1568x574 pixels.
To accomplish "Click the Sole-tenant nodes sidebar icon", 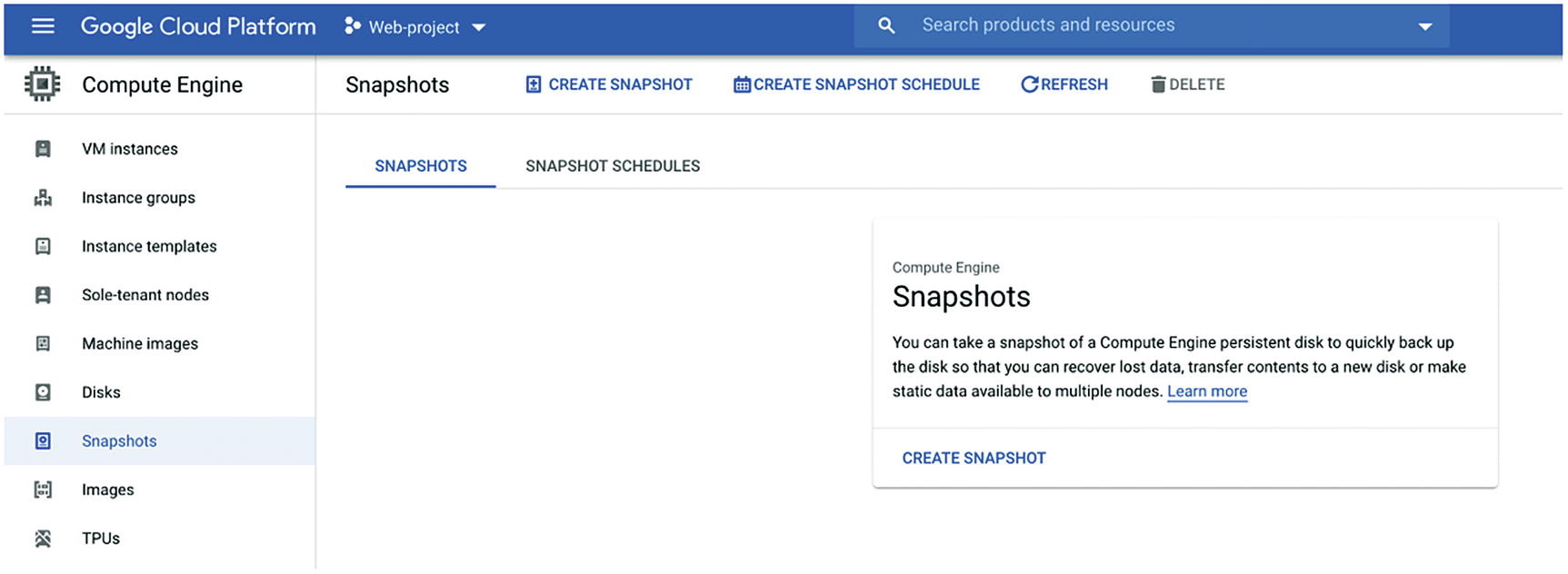I will 43,295.
